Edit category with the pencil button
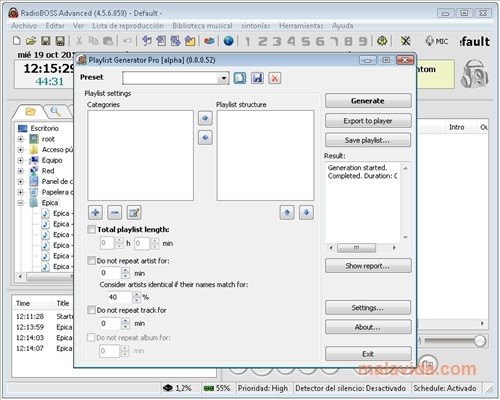500x400 pixels. 134,212
